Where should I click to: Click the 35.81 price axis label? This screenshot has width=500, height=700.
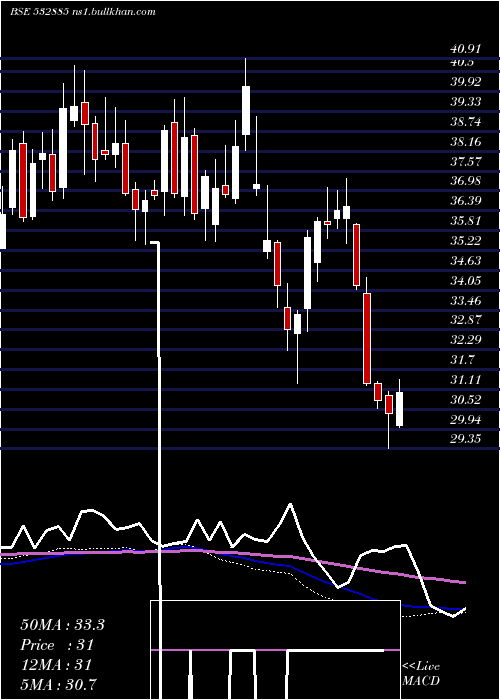coord(466,221)
